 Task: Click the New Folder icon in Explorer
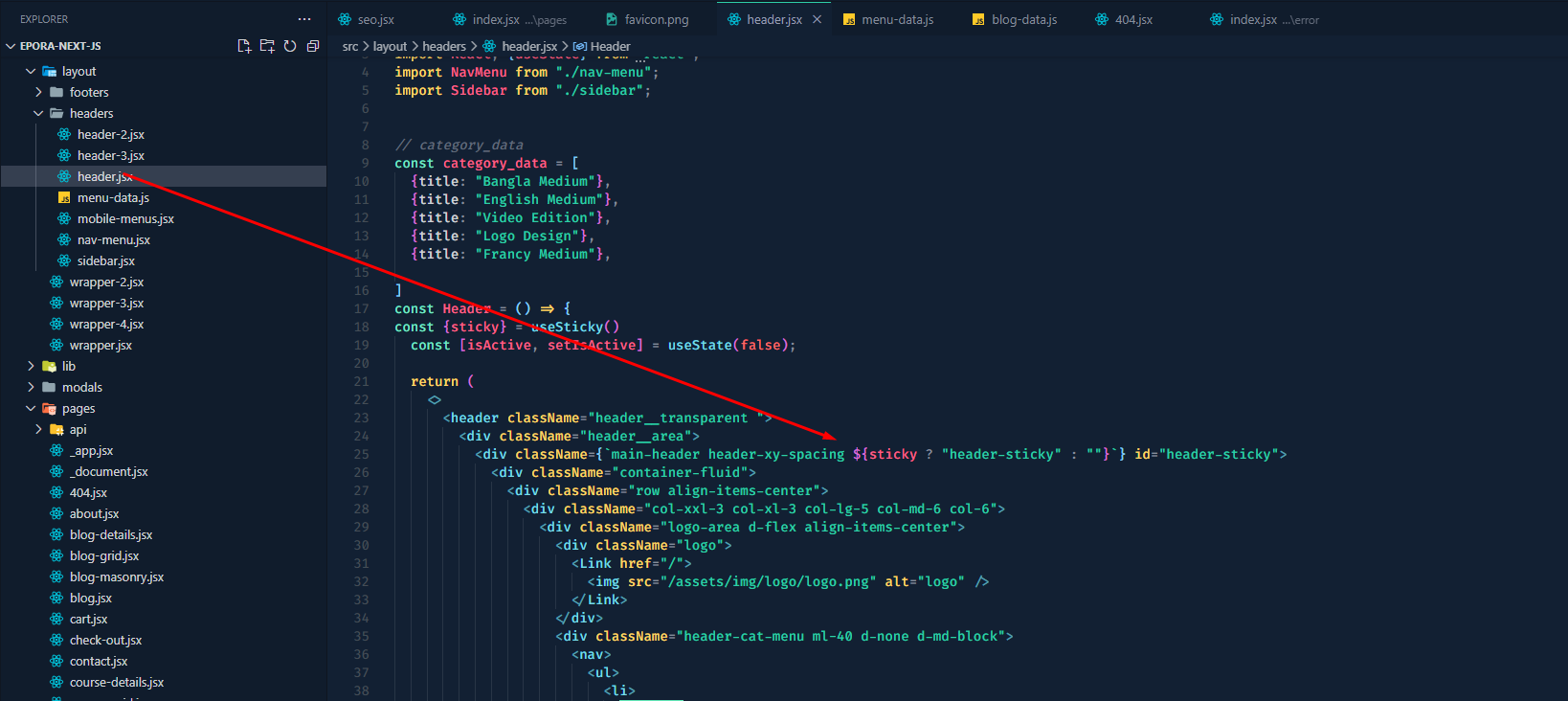(267, 46)
